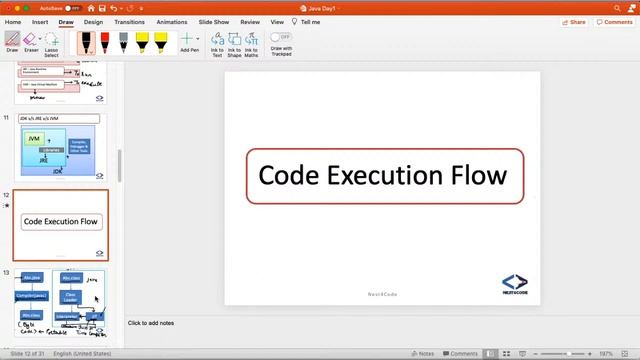The height and width of the screenshot is (360, 640).
Task: Select the Eraser tool
Action: point(30,42)
